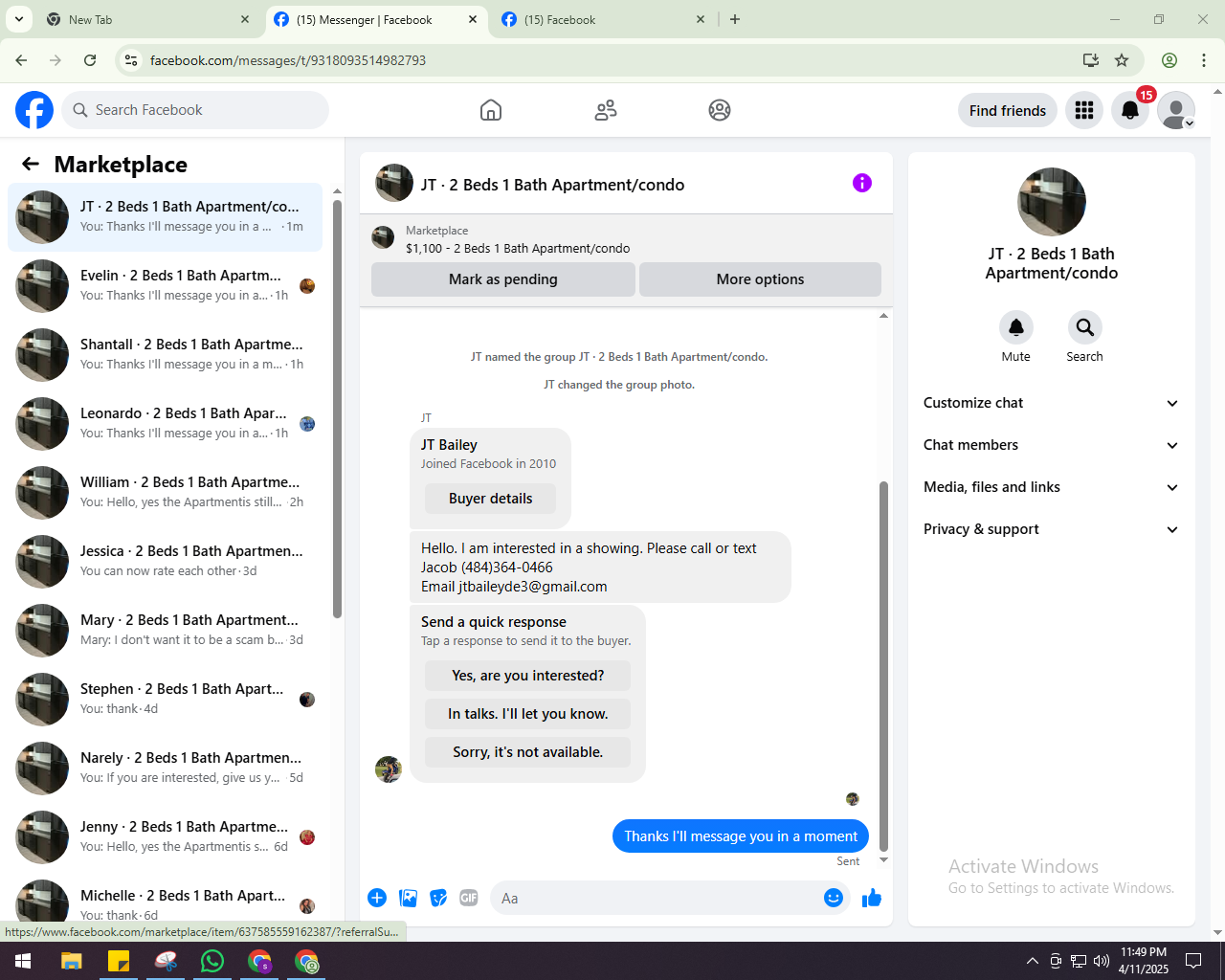View Buyer details

491,499
